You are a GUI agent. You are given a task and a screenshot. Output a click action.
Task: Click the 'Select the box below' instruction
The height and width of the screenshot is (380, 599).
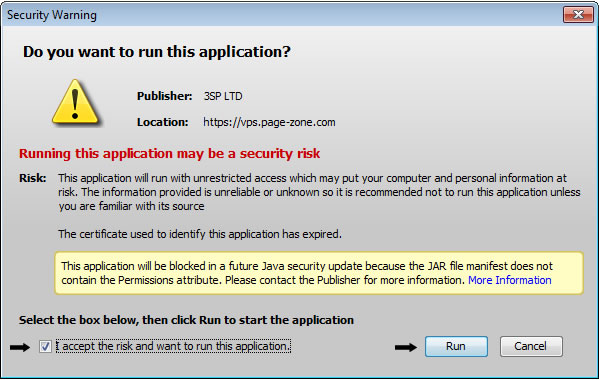186,320
